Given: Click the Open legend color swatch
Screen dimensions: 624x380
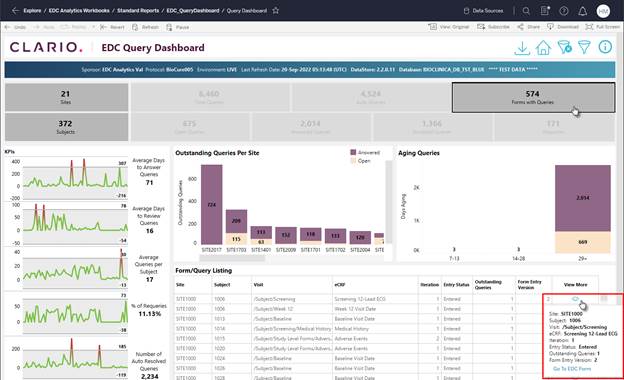Looking at the screenshot, I should click(353, 161).
